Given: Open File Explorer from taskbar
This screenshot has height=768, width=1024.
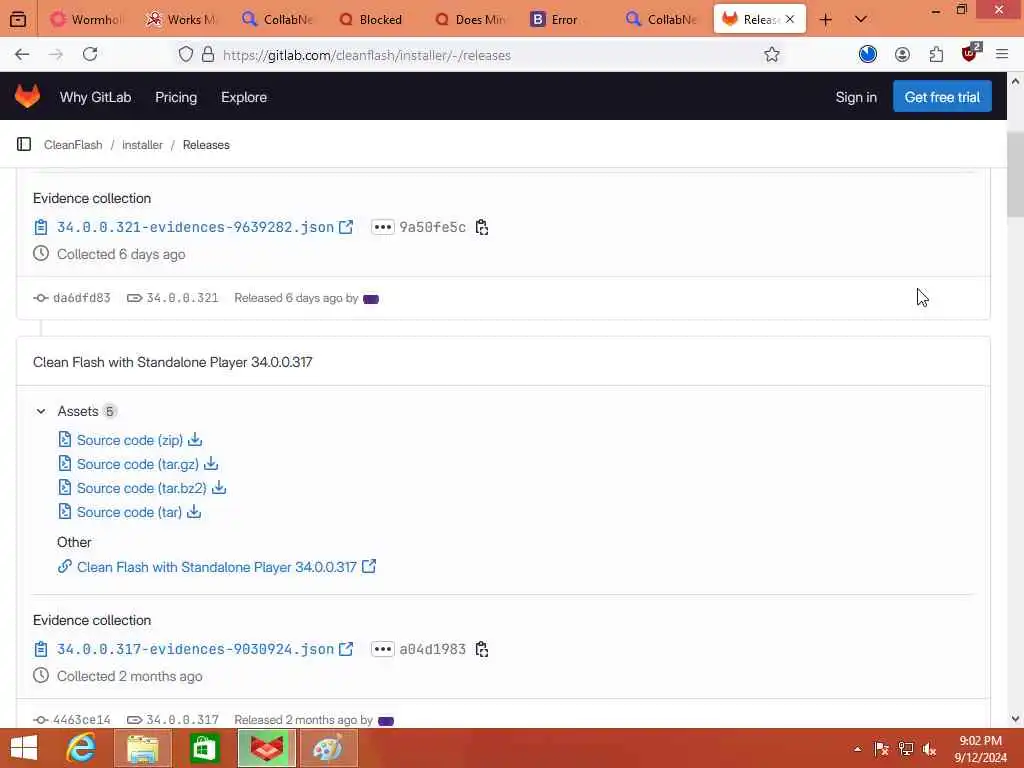Looking at the screenshot, I should pos(142,748).
